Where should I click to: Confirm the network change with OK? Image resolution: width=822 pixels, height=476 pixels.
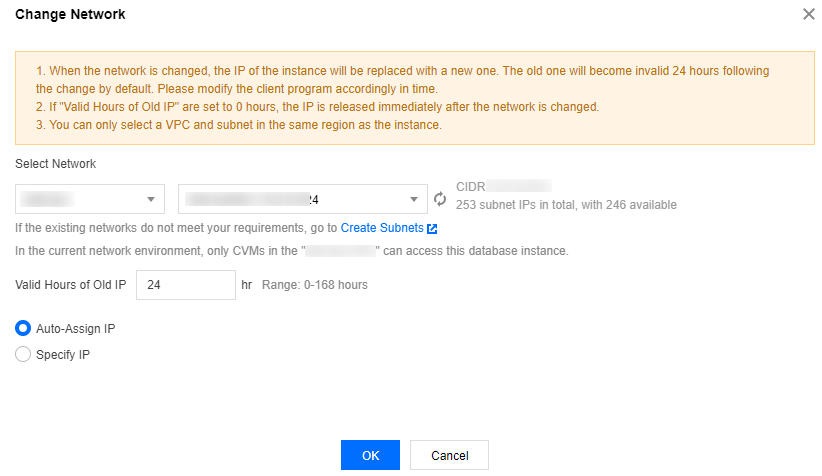click(x=370, y=455)
